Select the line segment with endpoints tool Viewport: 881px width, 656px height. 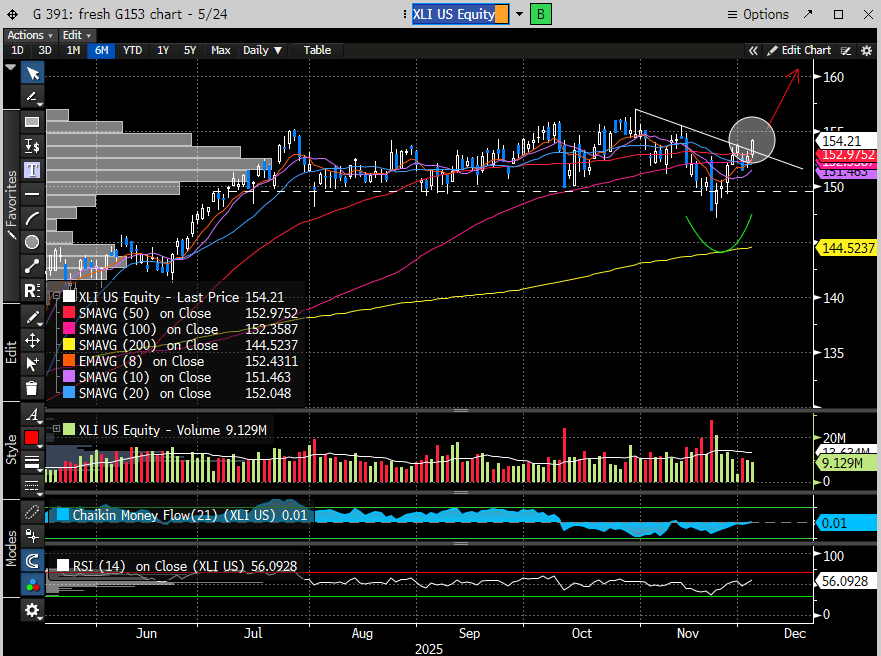click(x=33, y=266)
